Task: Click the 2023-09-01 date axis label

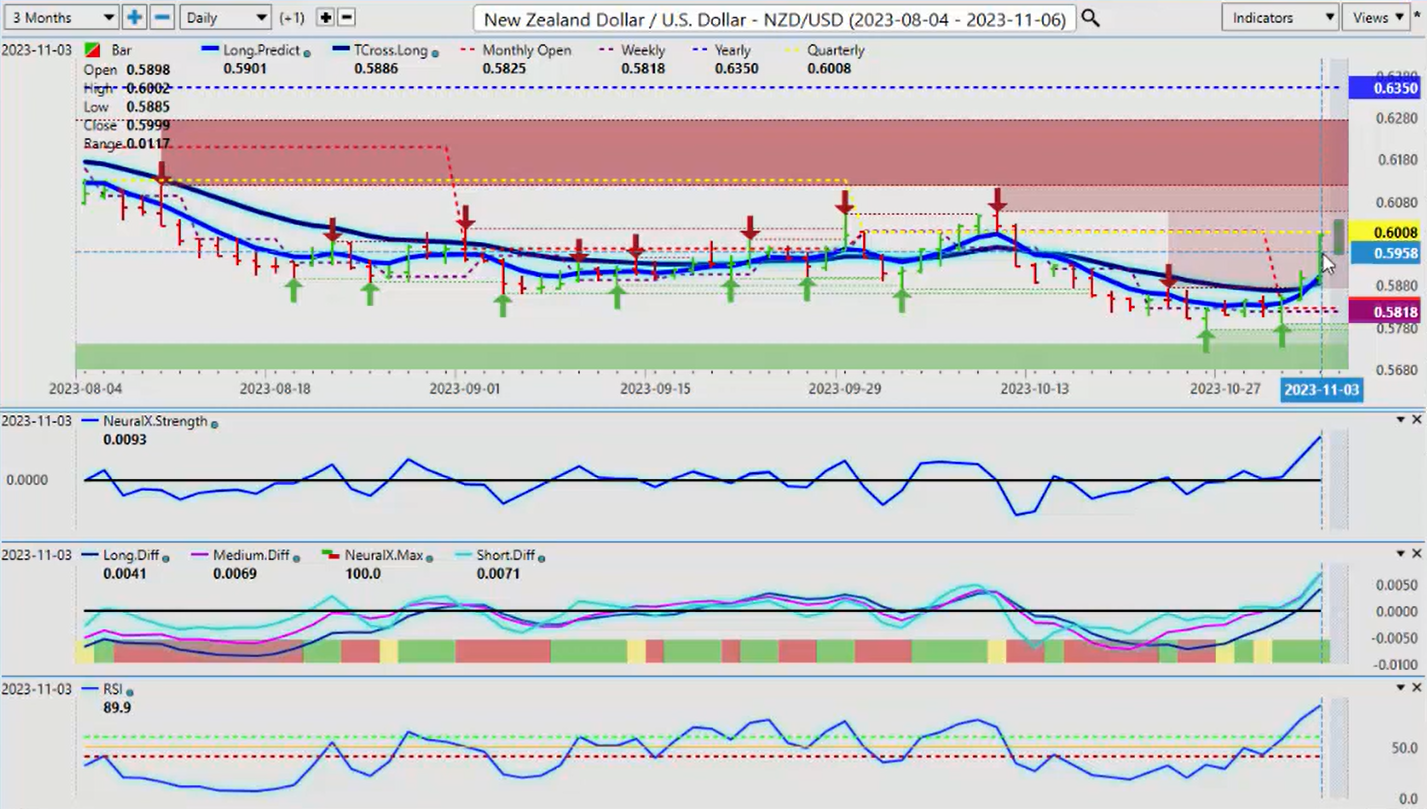Action: (x=464, y=388)
